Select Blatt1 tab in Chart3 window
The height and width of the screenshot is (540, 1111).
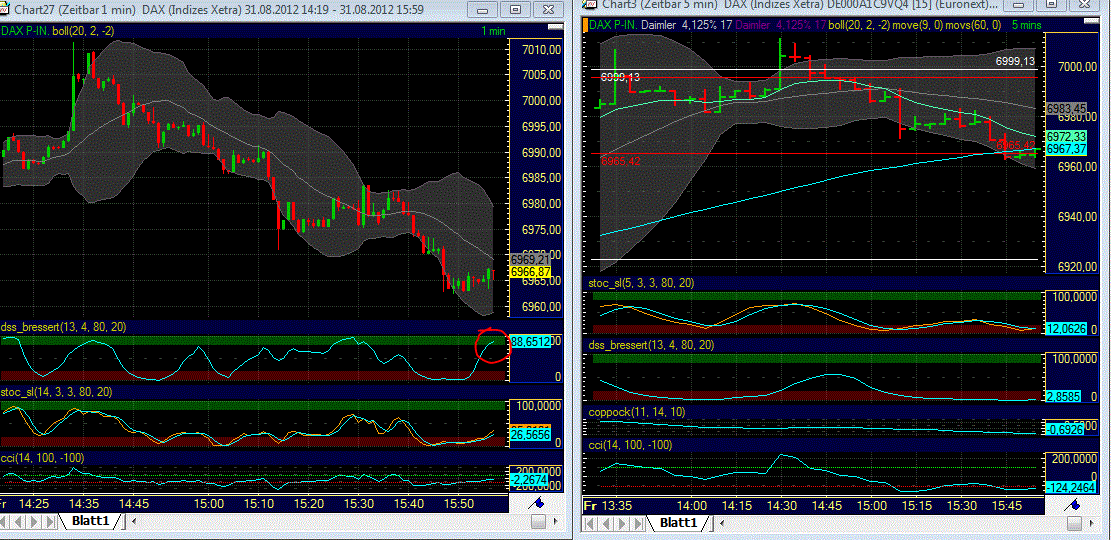(x=679, y=523)
